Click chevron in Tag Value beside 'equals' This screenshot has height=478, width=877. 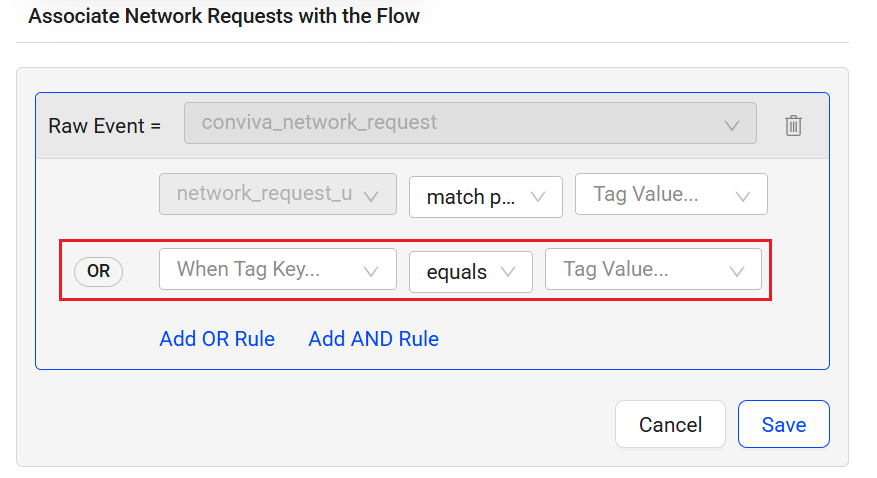click(x=737, y=271)
